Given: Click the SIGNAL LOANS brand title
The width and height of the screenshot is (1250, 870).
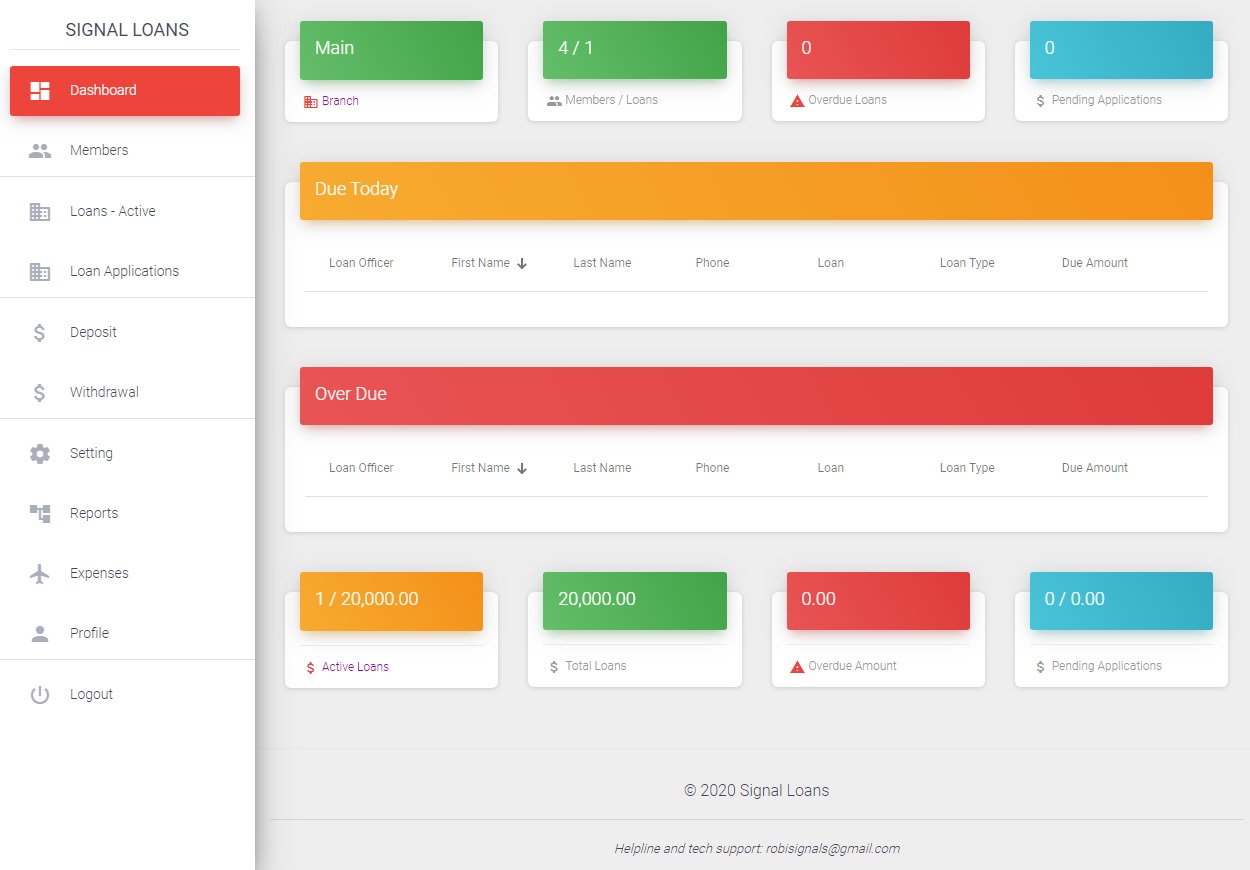Looking at the screenshot, I should click(x=127, y=30).
